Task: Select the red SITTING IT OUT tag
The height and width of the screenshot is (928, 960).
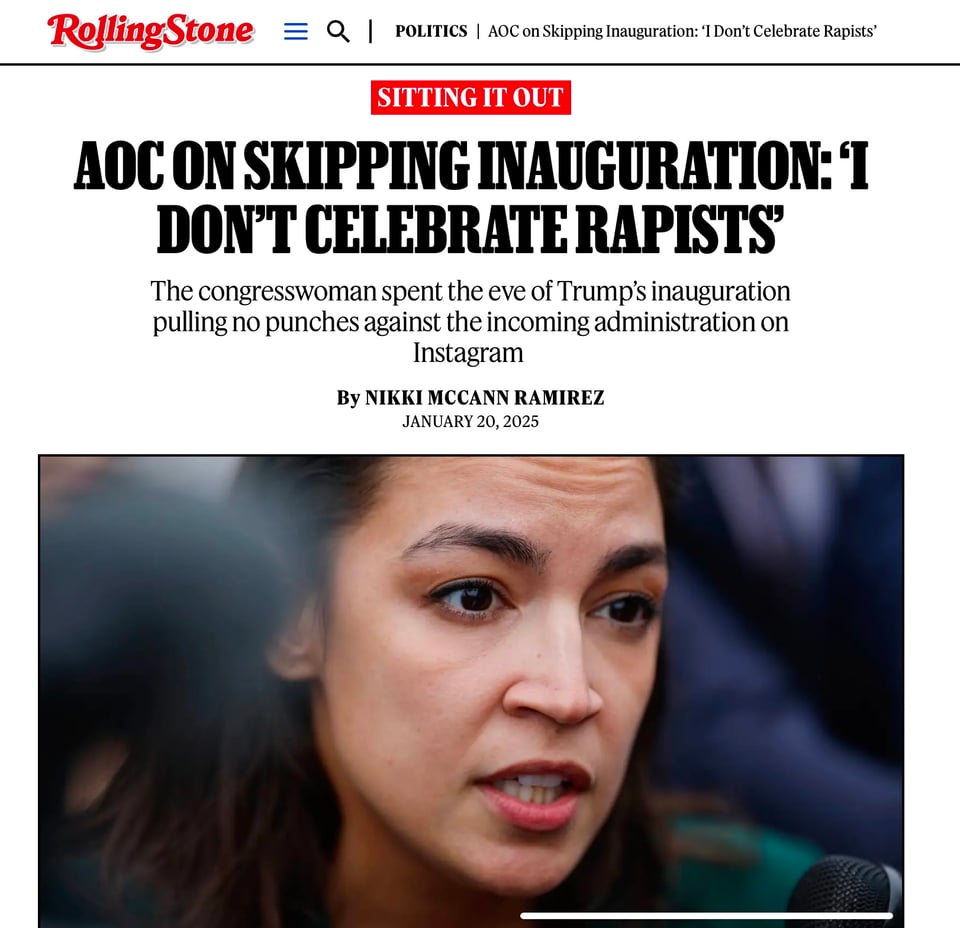Action: pos(470,97)
